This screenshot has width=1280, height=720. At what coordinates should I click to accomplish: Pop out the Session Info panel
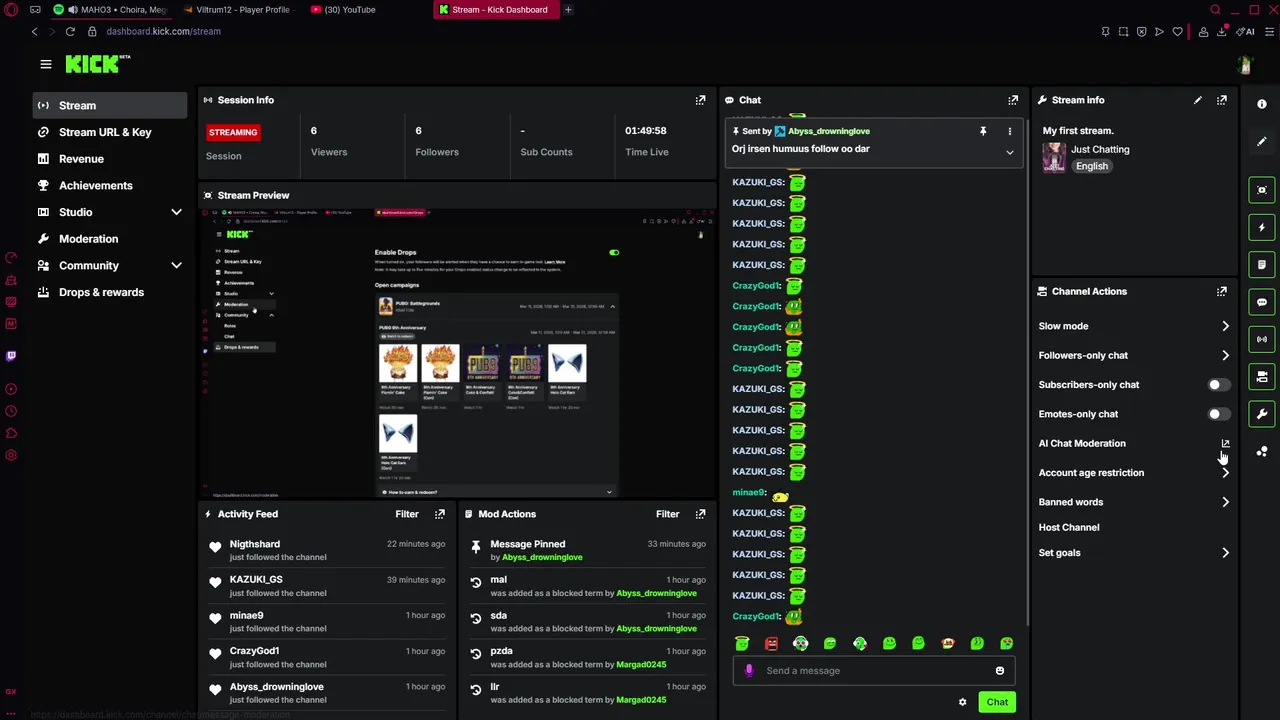[x=700, y=100]
